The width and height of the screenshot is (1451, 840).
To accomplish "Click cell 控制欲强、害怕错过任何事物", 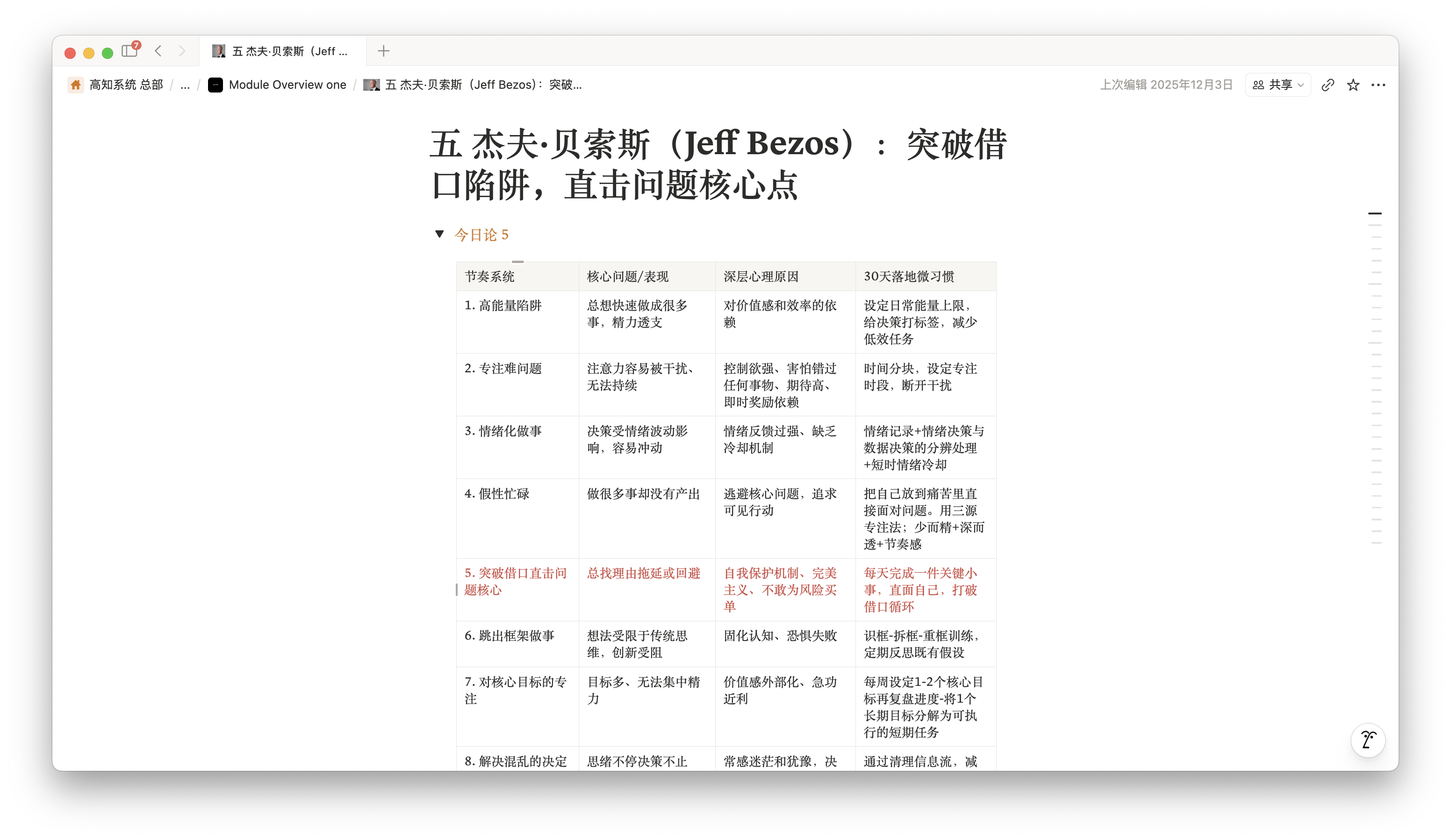I will coord(785,384).
